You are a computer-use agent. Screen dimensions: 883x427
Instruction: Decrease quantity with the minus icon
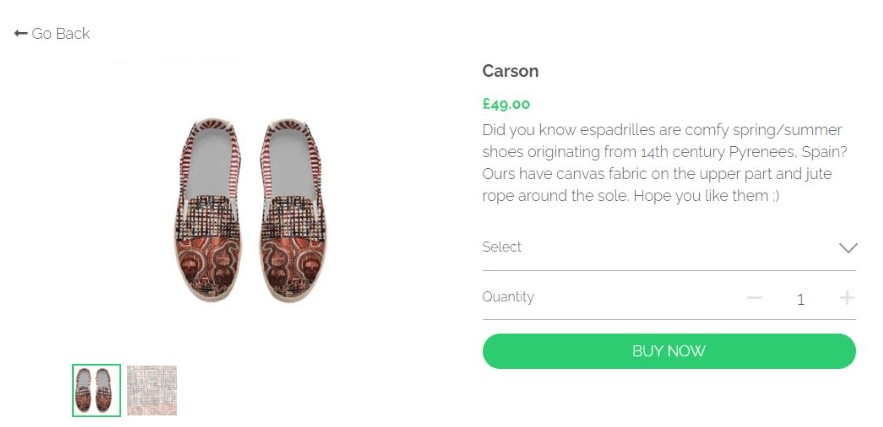tap(754, 298)
